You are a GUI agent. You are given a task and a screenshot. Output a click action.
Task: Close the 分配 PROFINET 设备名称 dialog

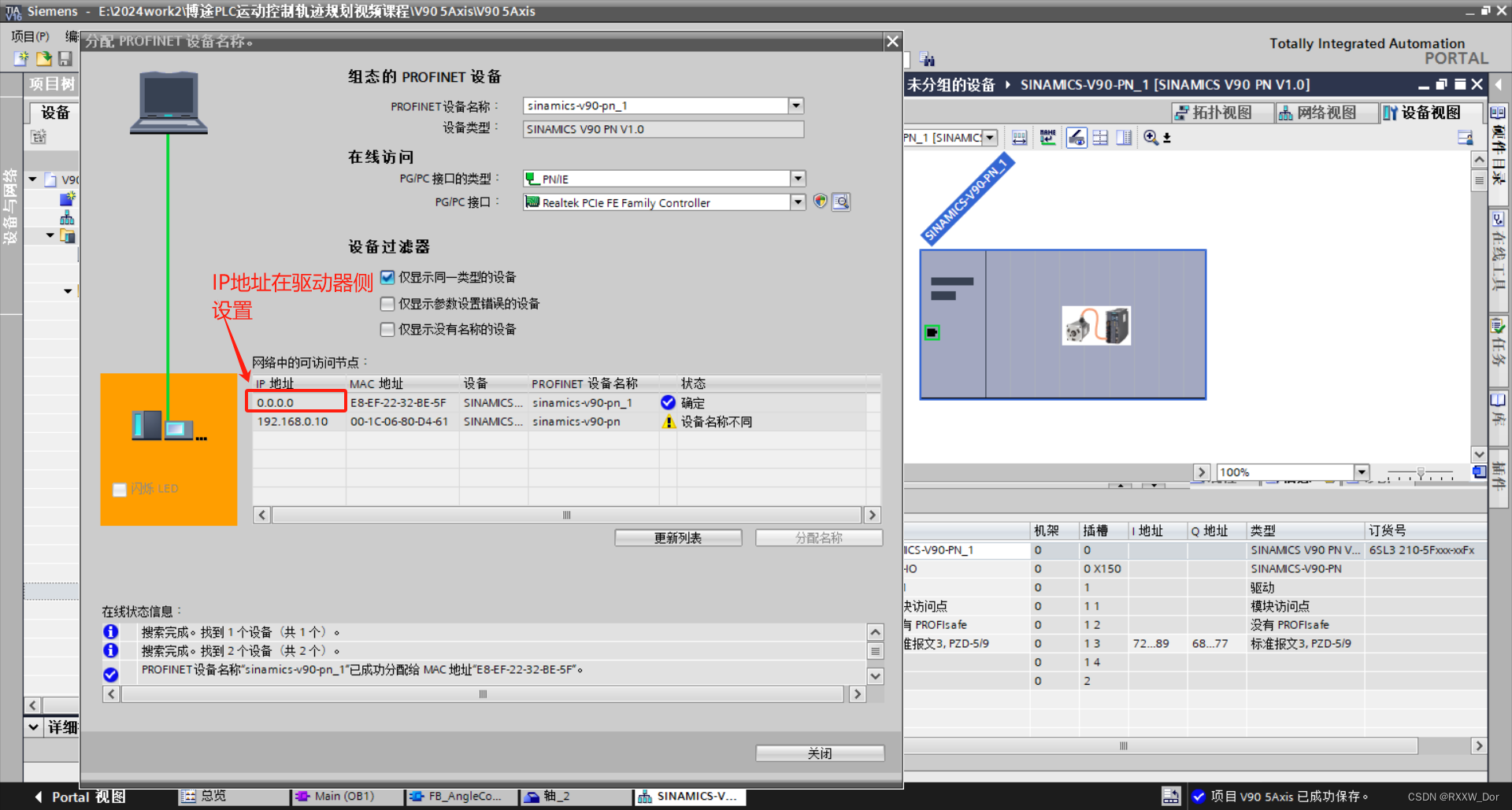pyautogui.click(x=892, y=41)
